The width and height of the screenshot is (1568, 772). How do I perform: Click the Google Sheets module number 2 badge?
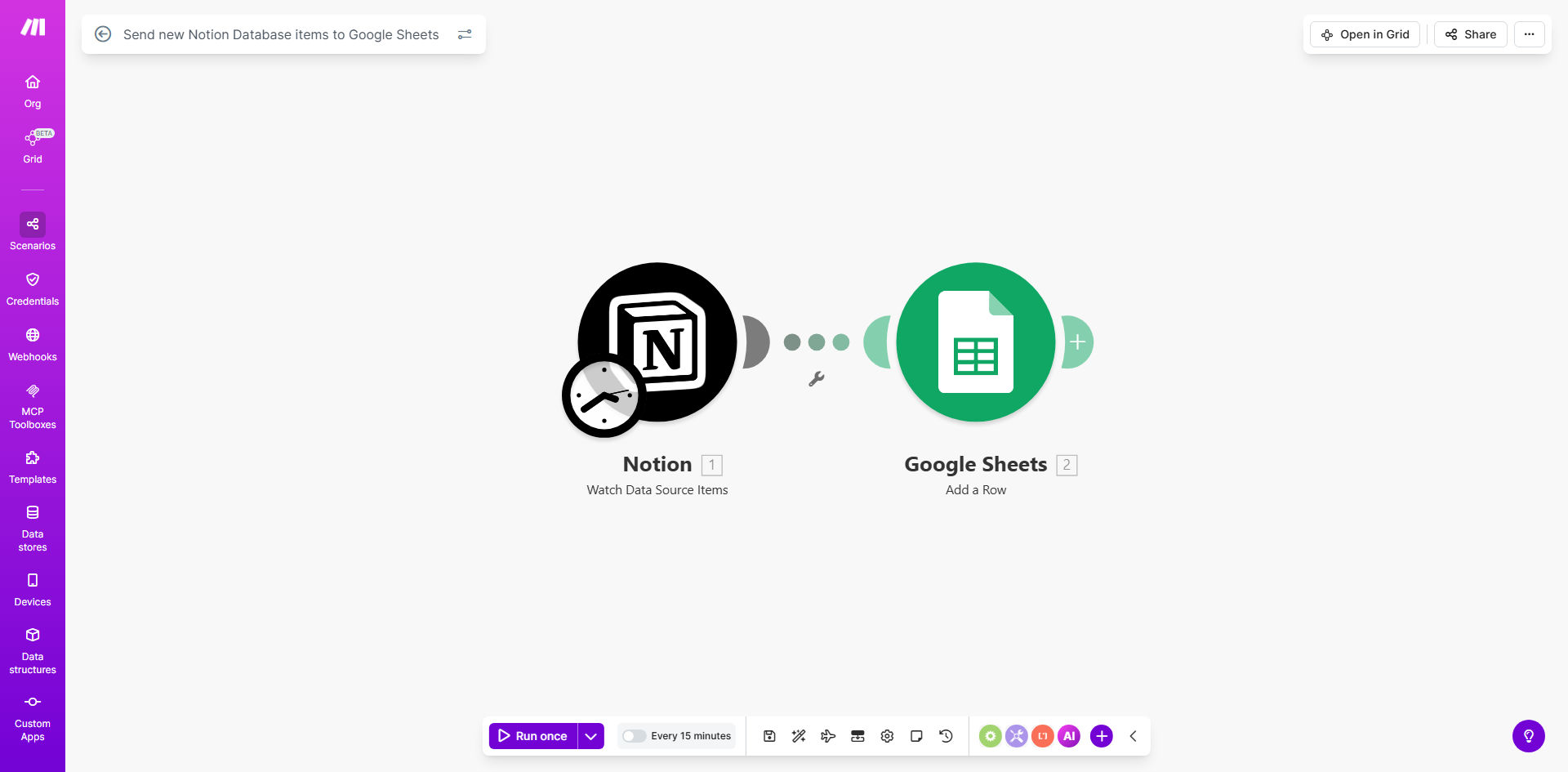pos(1067,465)
